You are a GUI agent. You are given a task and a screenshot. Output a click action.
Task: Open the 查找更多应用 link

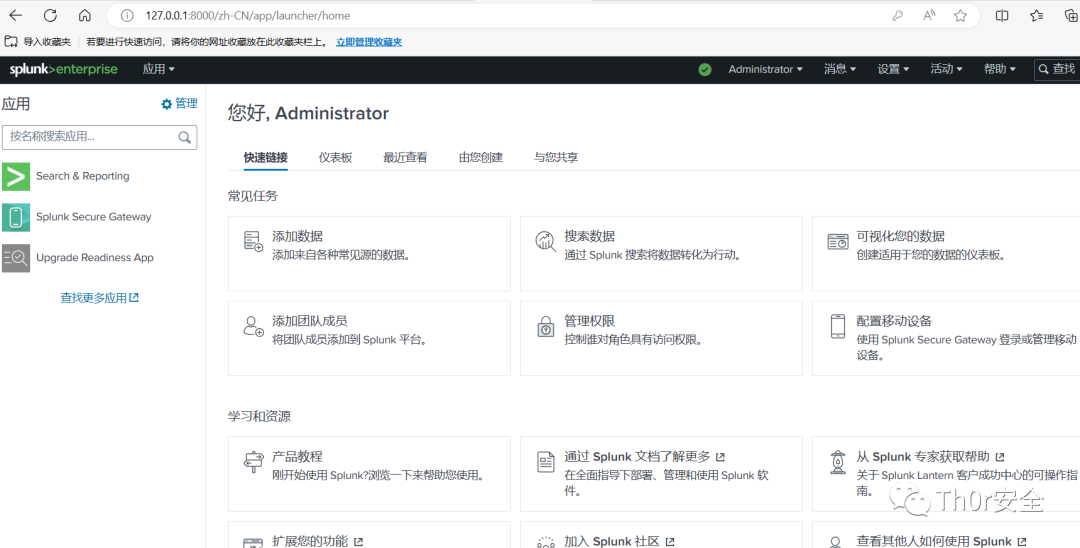coord(100,298)
